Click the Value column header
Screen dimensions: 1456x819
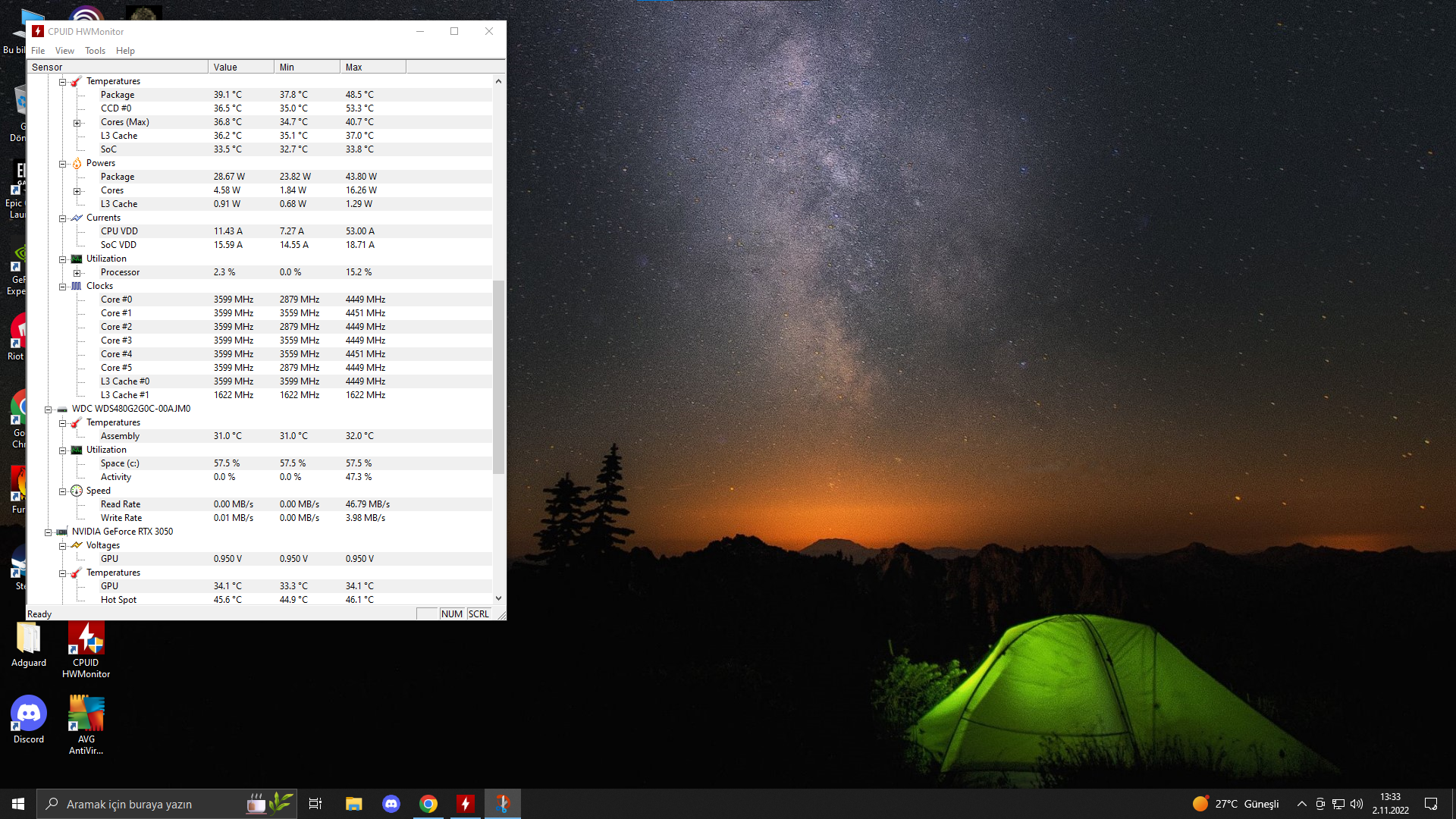(240, 67)
